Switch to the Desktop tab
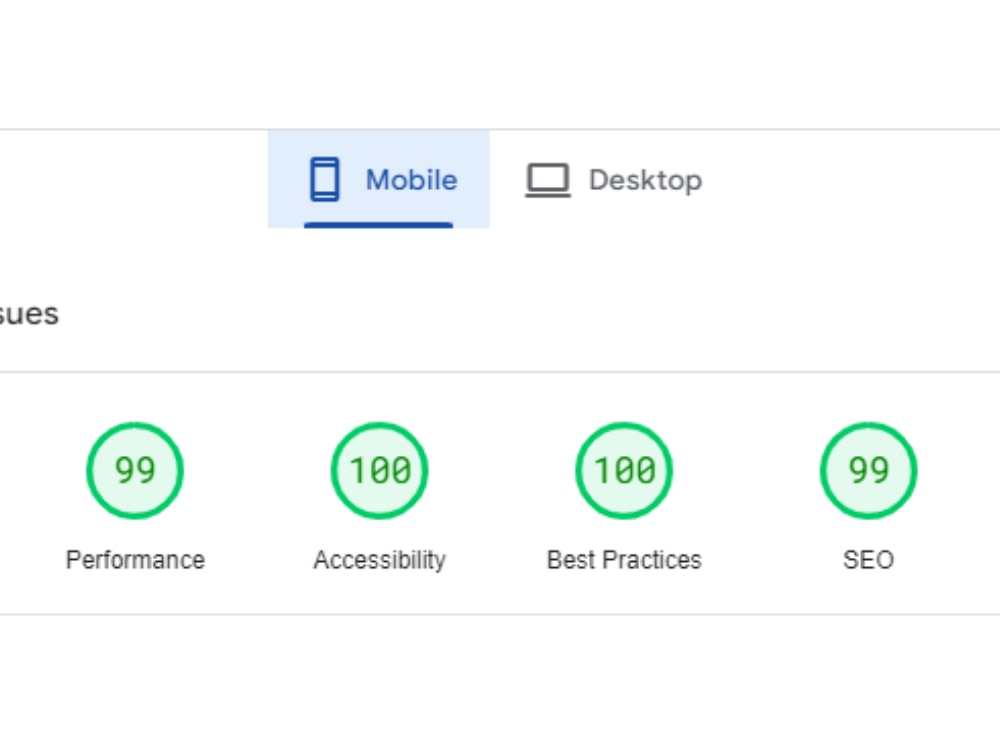 (614, 179)
